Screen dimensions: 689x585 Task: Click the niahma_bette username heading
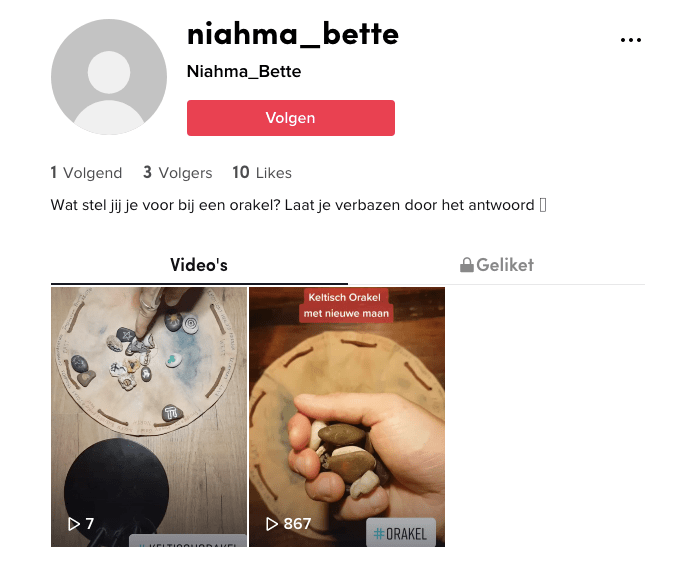pyautogui.click(x=293, y=34)
